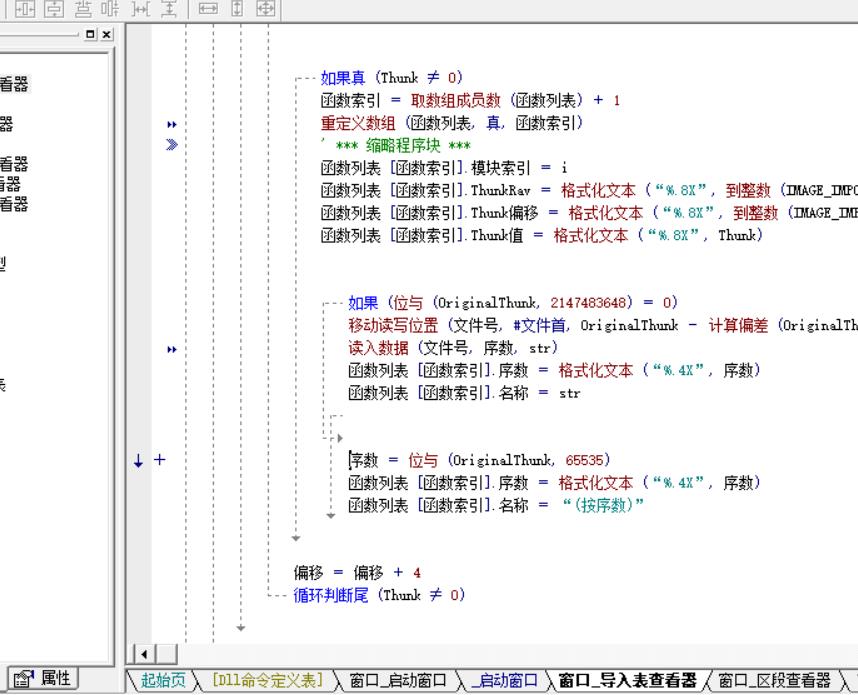Switch to the 起始页 tab
858x695 pixels.
coord(163,681)
